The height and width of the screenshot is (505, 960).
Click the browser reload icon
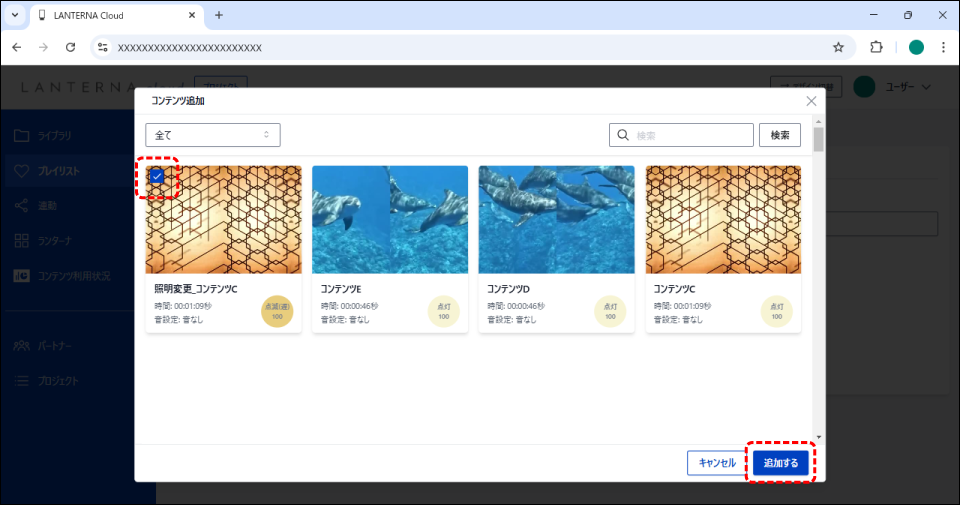(70, 47)
